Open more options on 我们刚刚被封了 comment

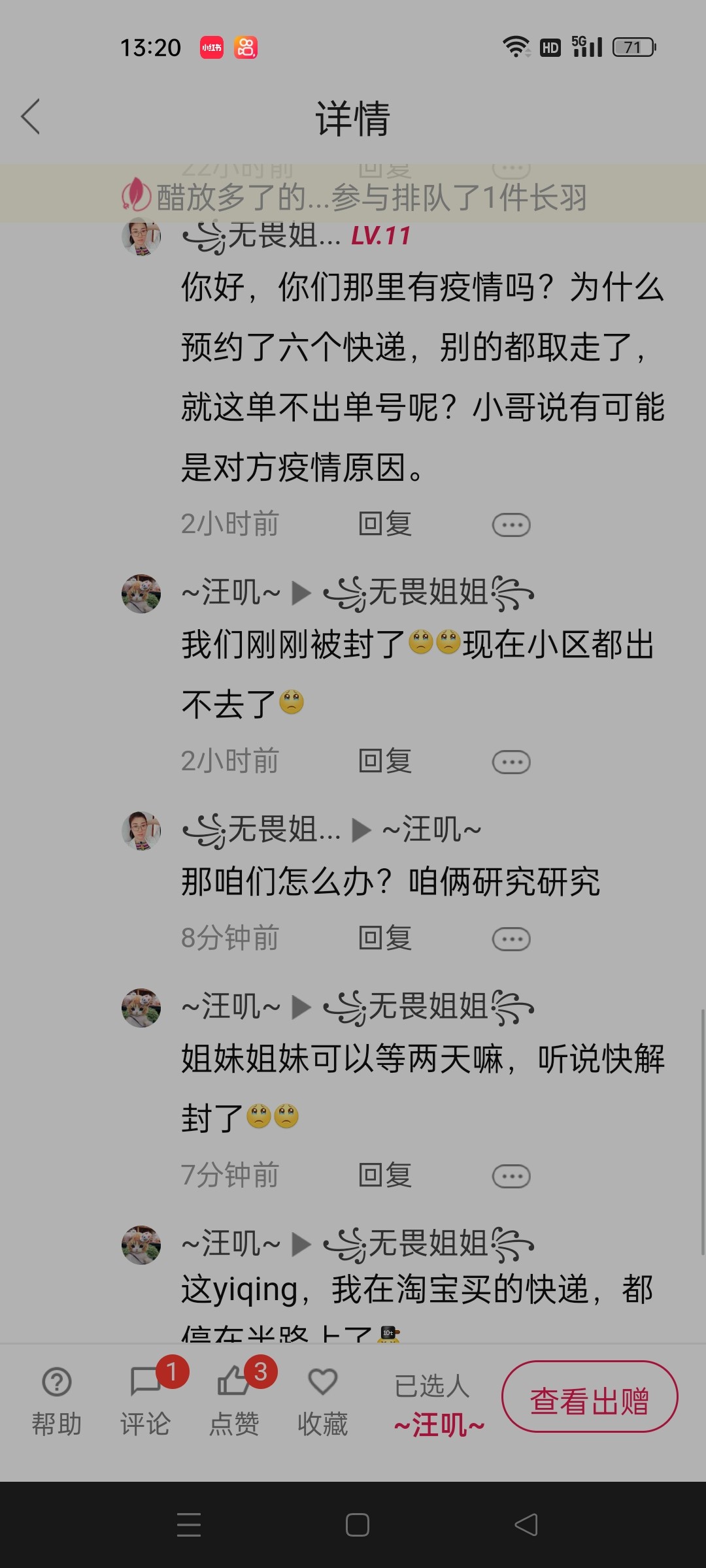point(511,762)
